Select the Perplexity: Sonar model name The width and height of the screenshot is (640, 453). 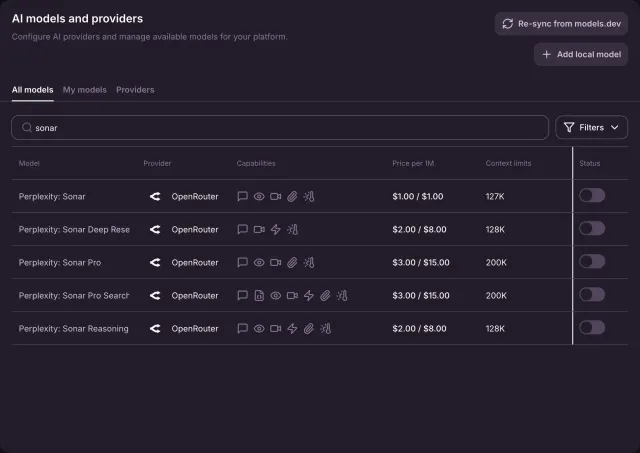tap(52, 196)
